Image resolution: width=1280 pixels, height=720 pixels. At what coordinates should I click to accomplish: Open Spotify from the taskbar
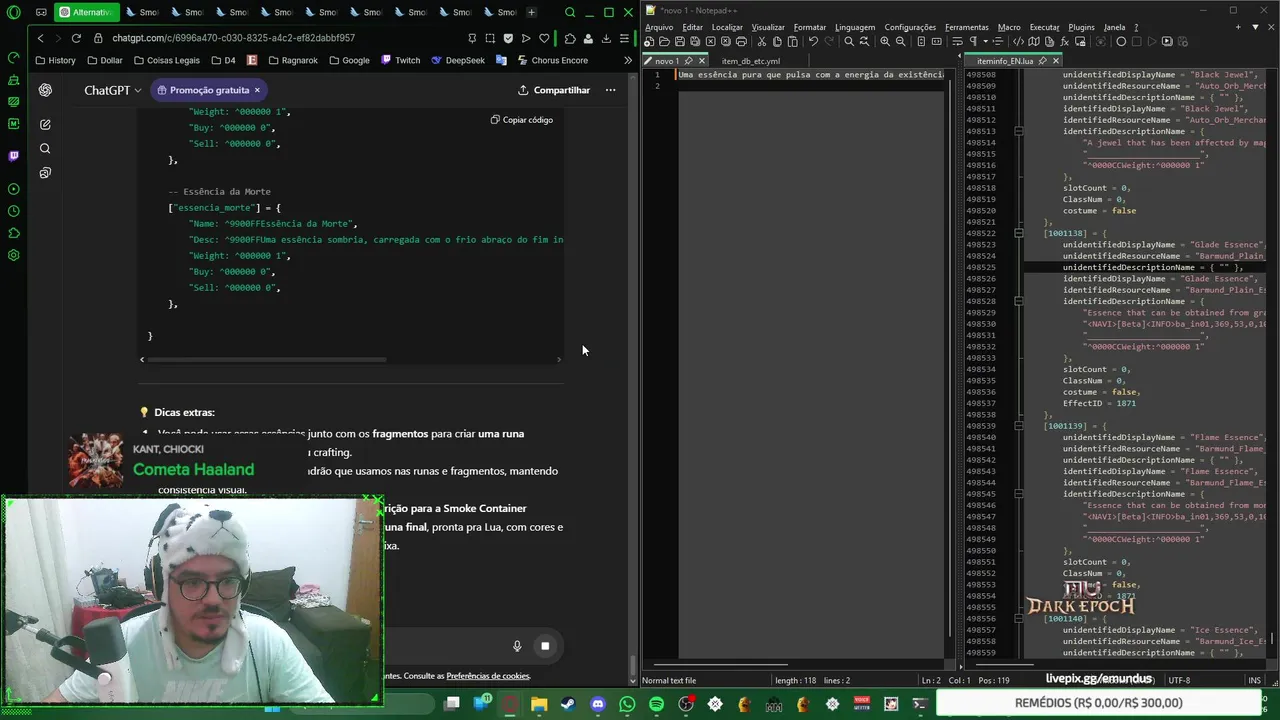(656, 704)
